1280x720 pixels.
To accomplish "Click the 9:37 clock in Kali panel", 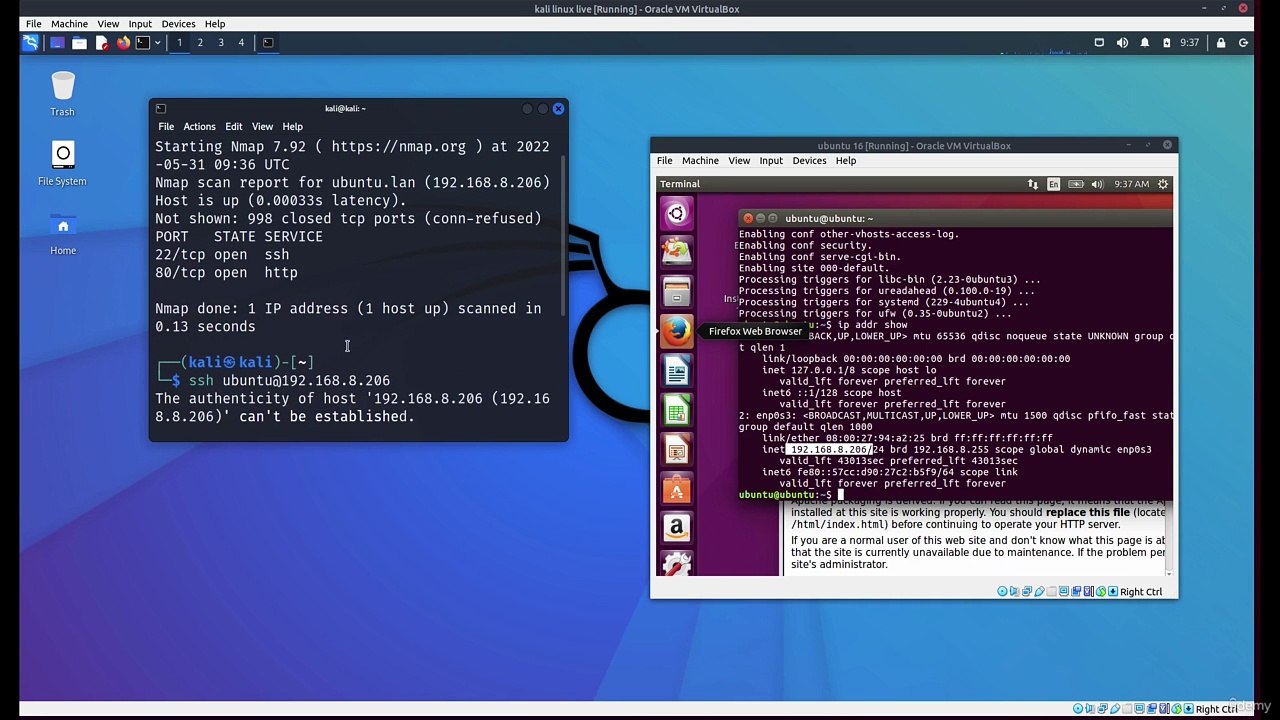I will [x=1189, y=43].
